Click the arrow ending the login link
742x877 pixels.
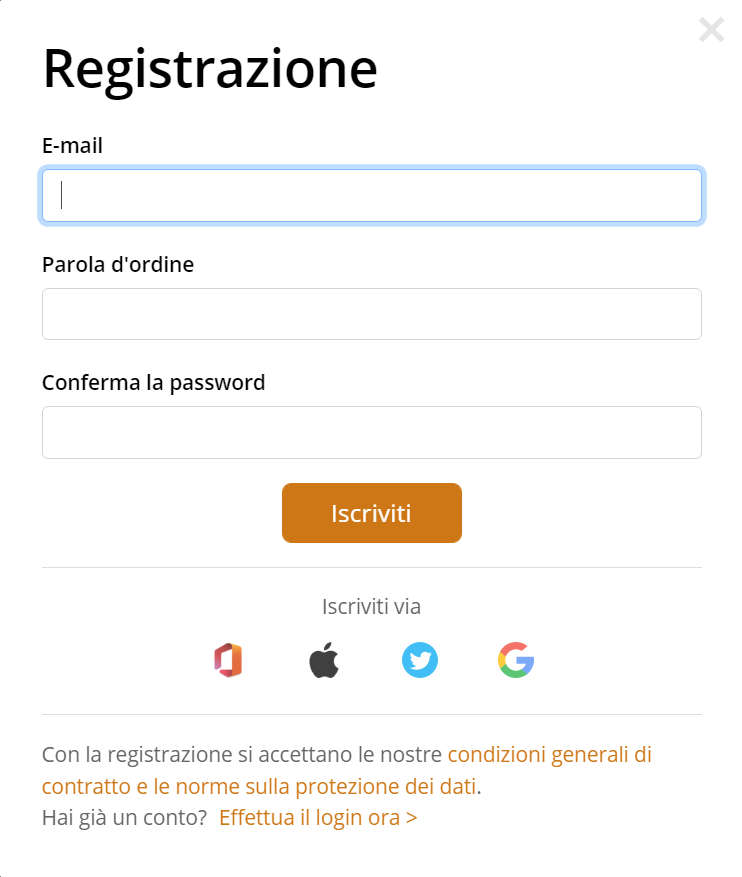(412, 818)
